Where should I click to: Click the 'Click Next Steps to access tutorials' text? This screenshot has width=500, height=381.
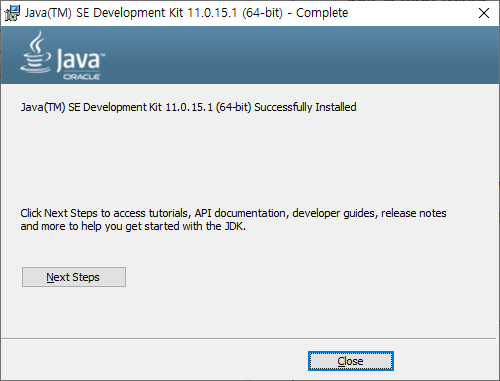[x=233, y=219]
